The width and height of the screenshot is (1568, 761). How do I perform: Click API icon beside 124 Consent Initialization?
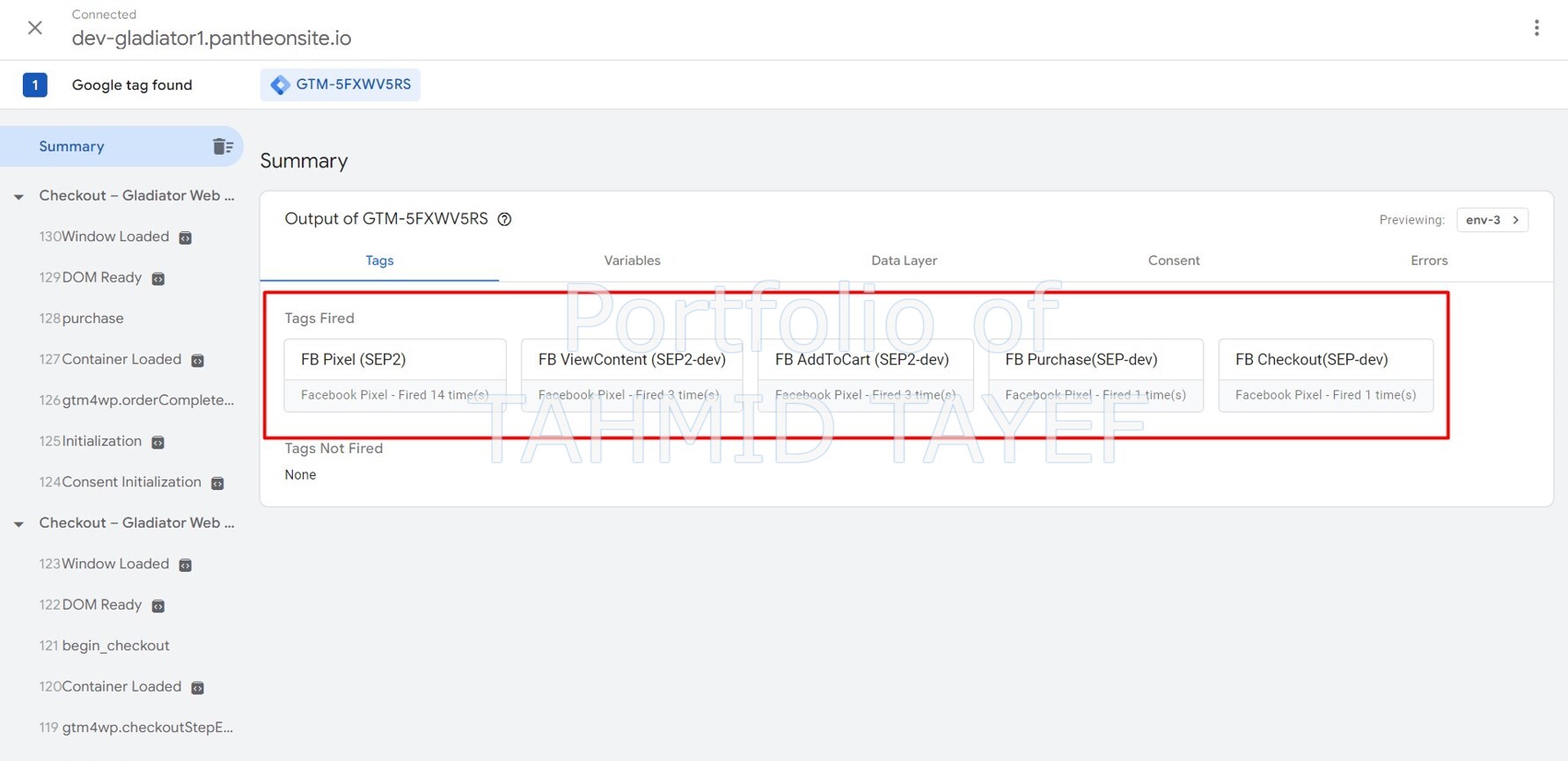point(217,483)
